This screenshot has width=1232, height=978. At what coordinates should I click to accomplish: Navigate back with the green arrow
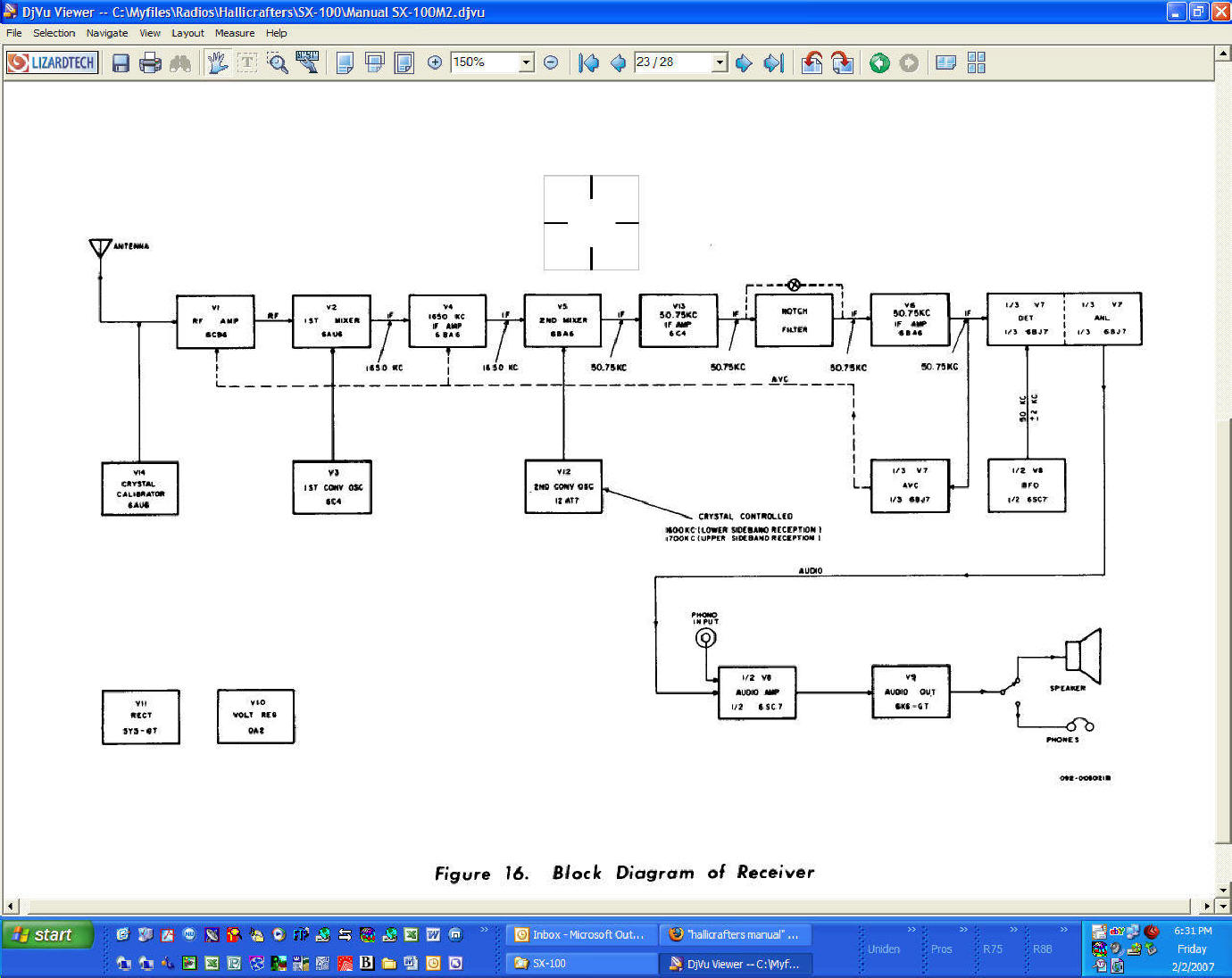879,62
